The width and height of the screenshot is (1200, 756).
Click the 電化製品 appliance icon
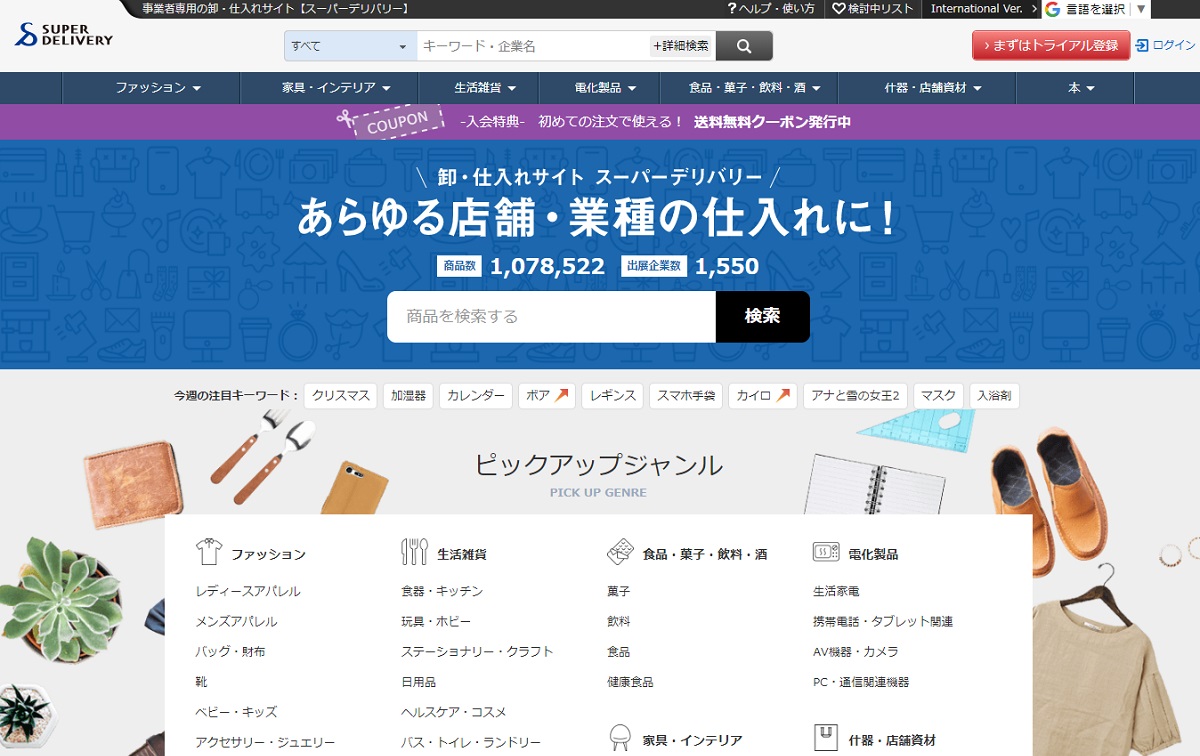click(x=826, y=552)
